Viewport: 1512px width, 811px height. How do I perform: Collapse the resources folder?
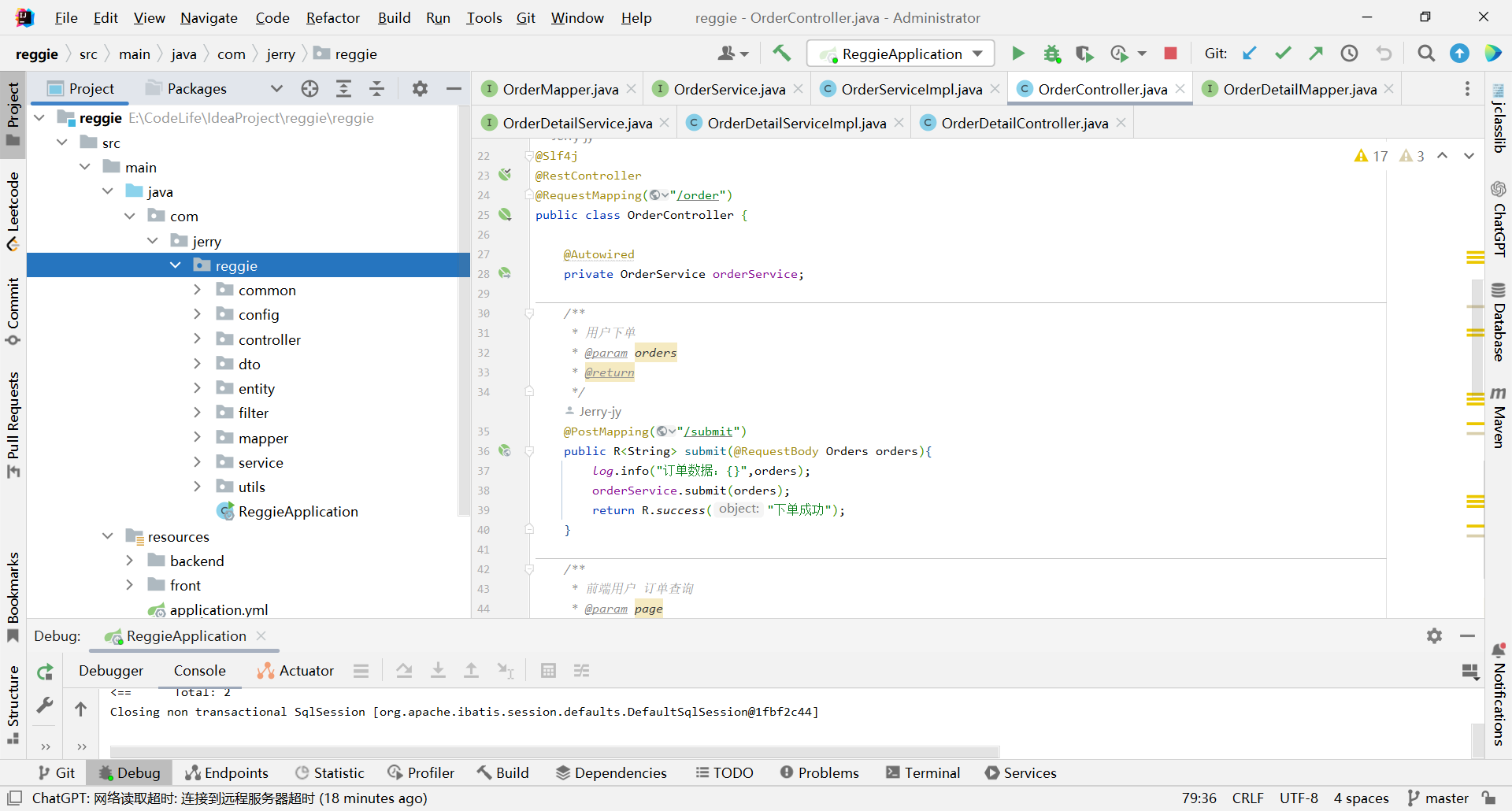pos(107,536)
